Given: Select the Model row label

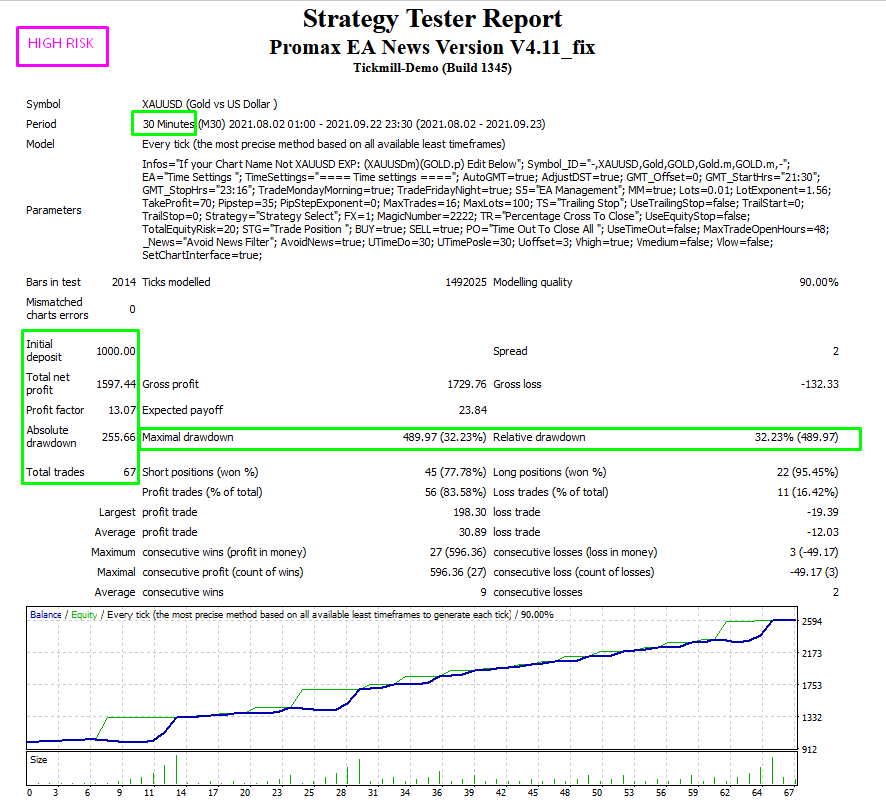Looking at the screenshot, I should coord(40,144).
